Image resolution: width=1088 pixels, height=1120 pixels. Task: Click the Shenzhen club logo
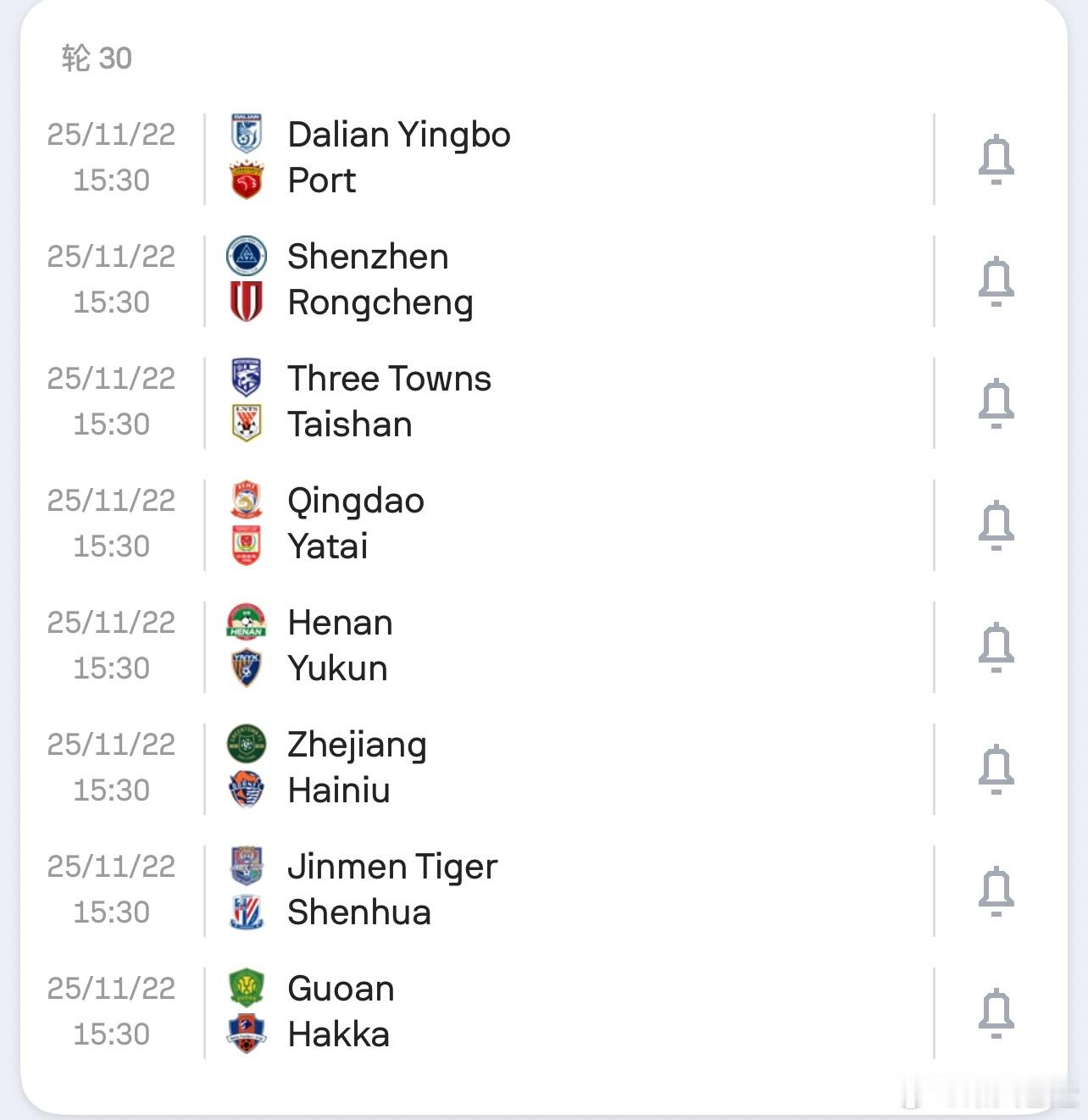pos(247,256)
